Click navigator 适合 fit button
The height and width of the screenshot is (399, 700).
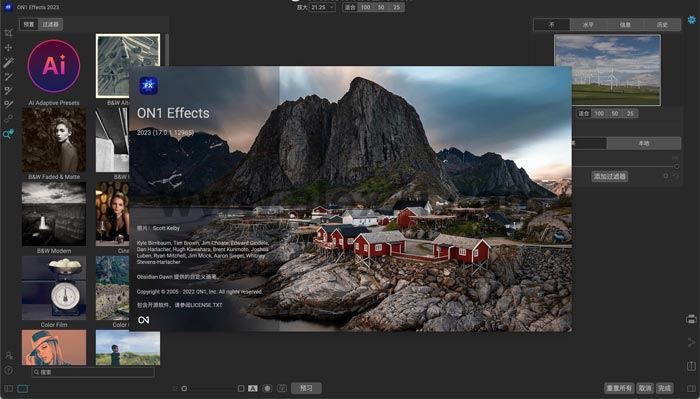click(584, 113)
